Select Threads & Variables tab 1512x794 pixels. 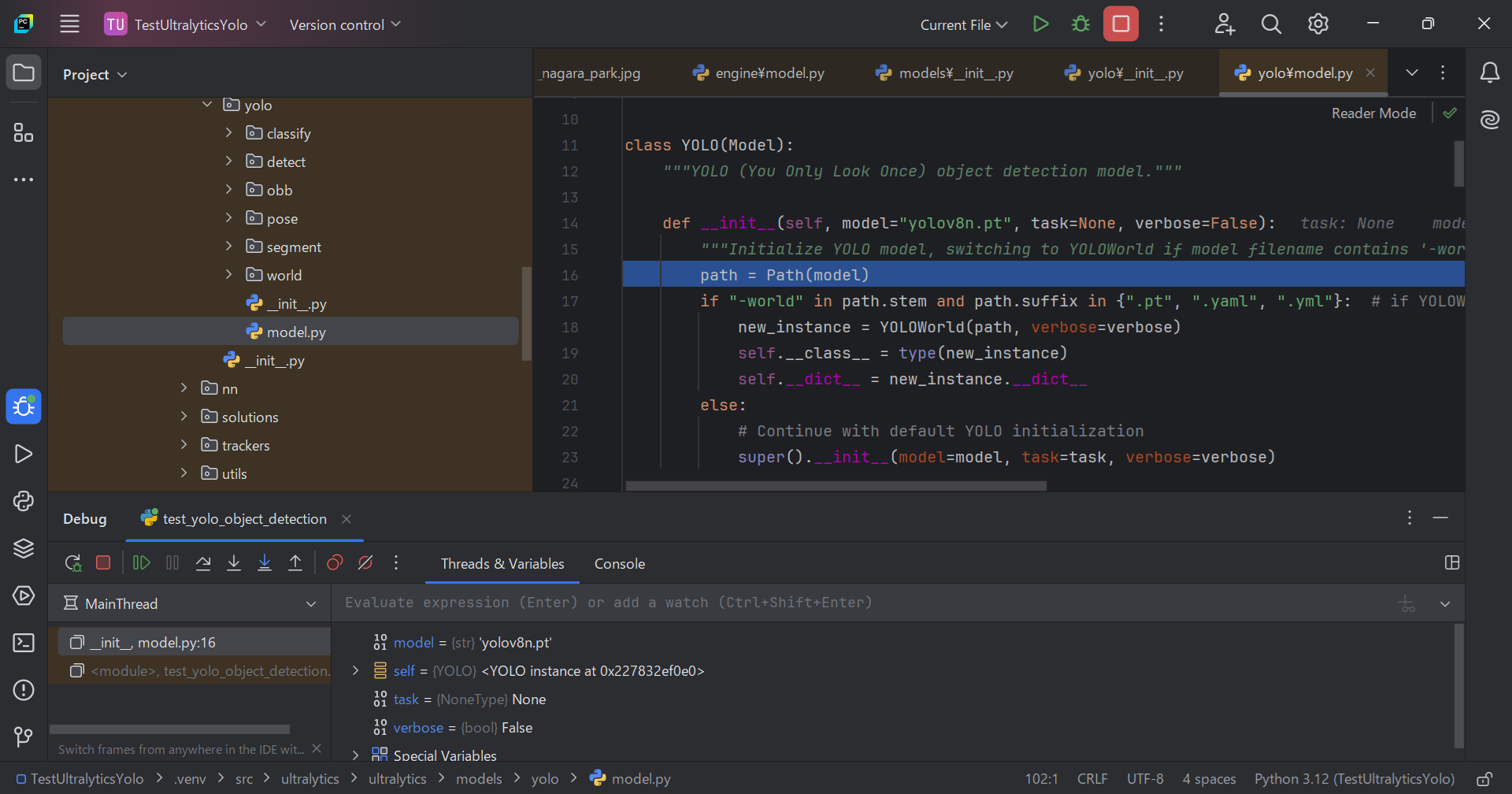click(502, 564)
